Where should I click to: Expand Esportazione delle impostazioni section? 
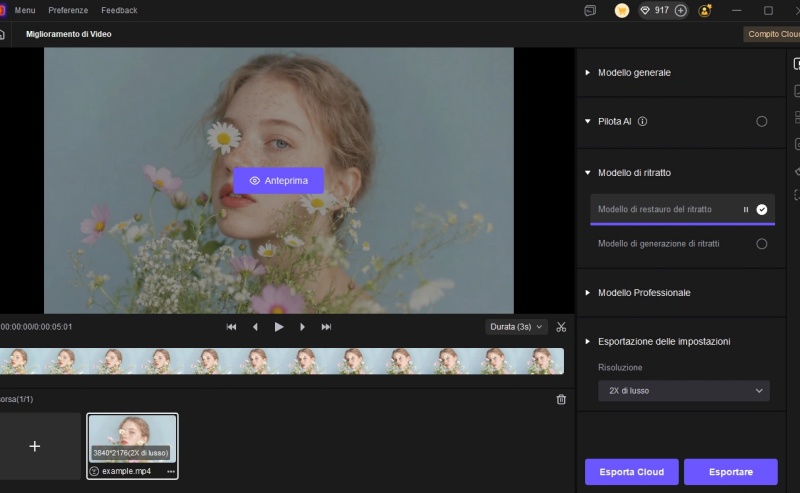coord(587,341)
